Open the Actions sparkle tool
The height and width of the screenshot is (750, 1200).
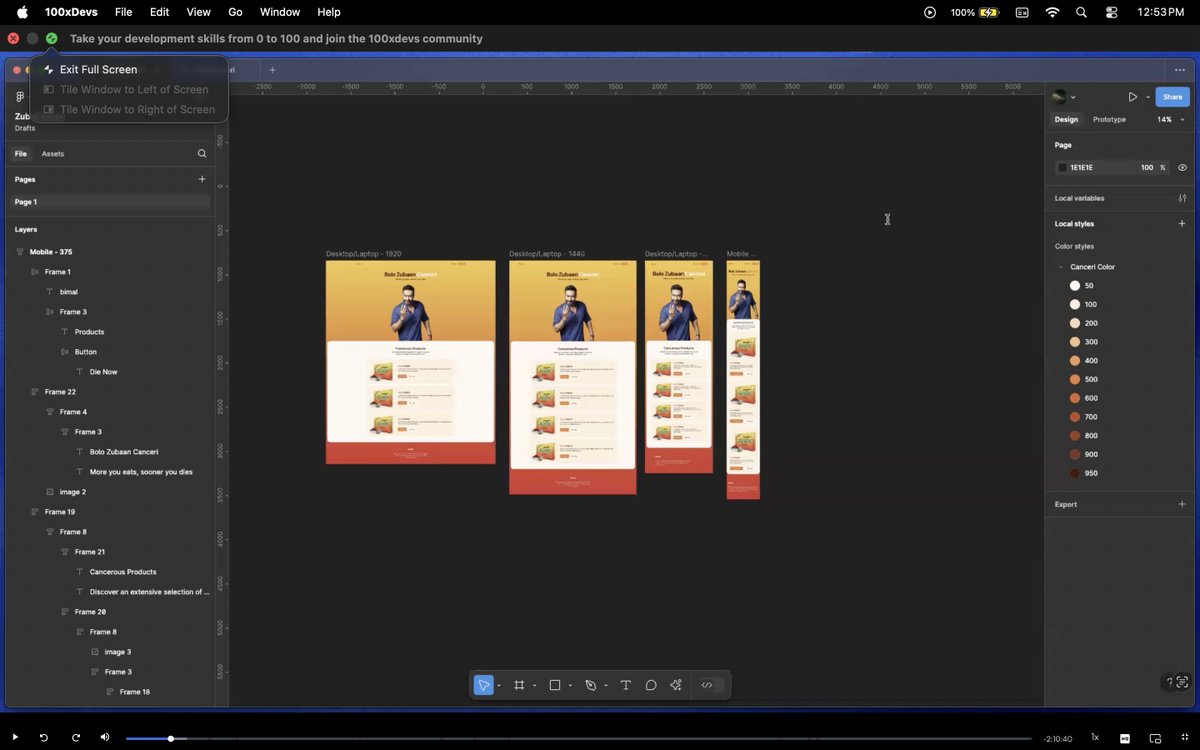click(676, 685)
